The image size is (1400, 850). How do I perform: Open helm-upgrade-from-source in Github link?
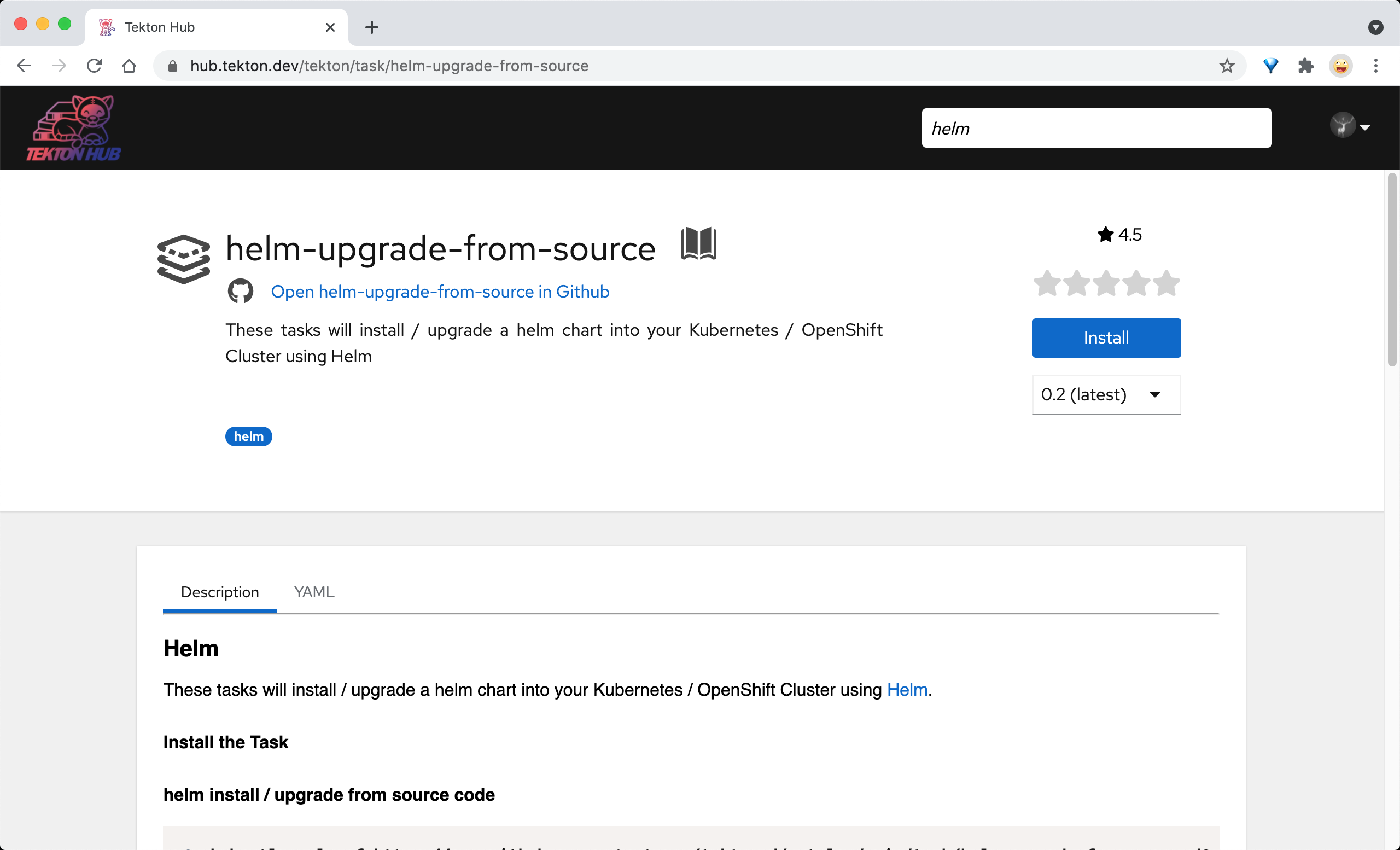(440, 292)
